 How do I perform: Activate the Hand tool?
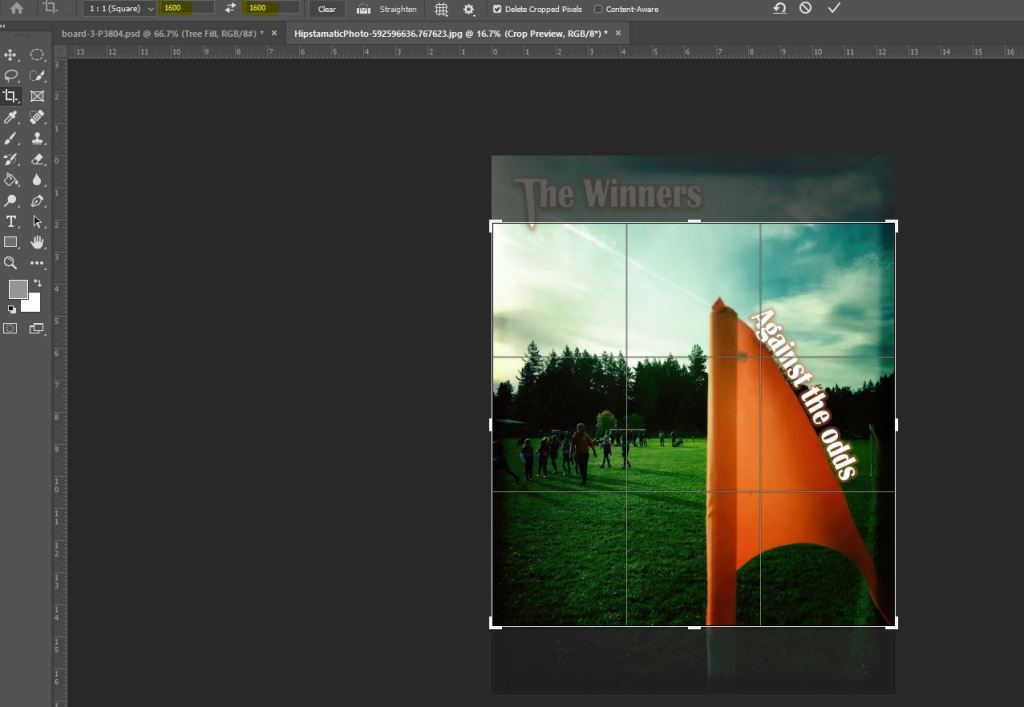37,243
